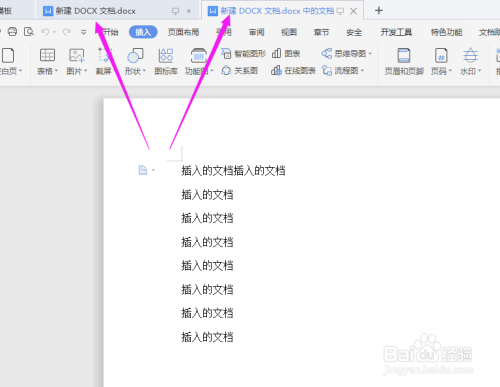The image size is (500, 387).
Task: Open the 章节 ribbon tab
Action: (x=321, y=32)
